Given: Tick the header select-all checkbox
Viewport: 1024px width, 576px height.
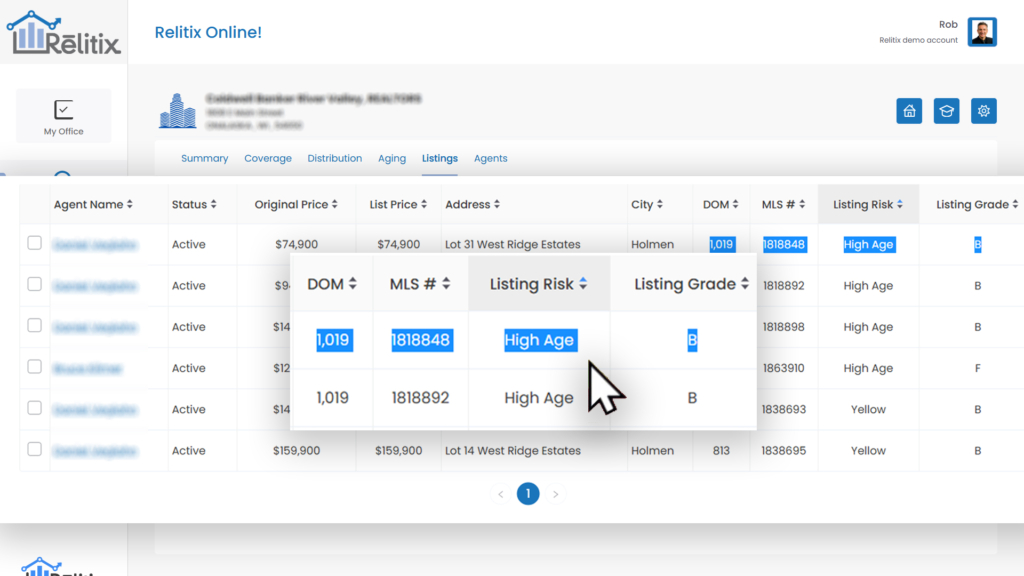Looking at the screenshot, I should tap(35, 204).
